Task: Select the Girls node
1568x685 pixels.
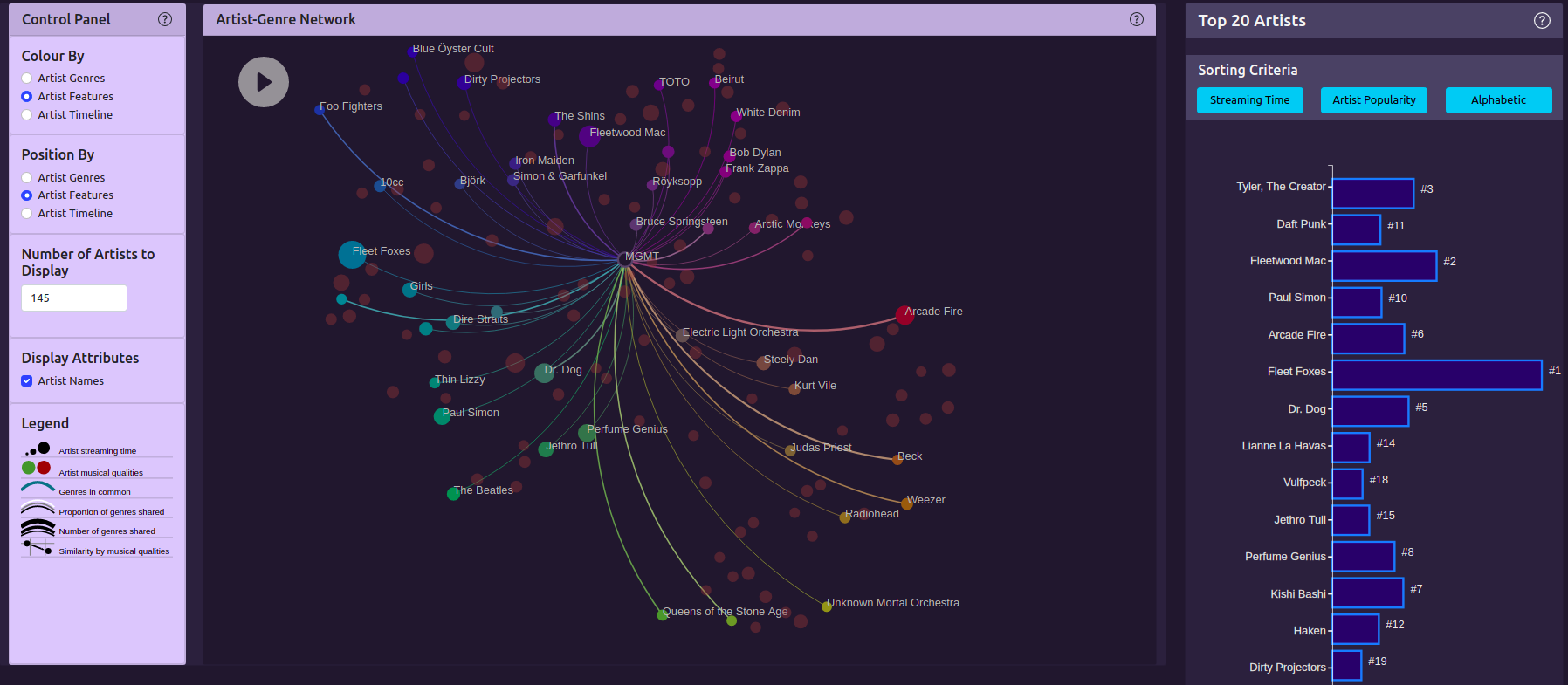Action: click(409, 290)
